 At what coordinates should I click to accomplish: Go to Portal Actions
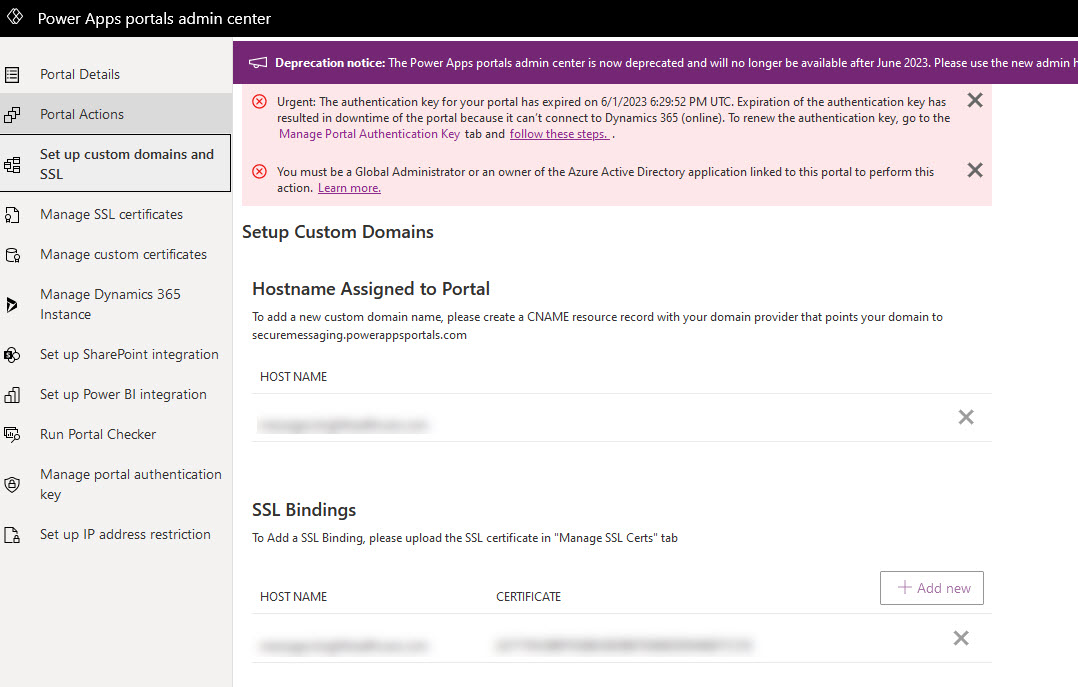tap(82, 114)
